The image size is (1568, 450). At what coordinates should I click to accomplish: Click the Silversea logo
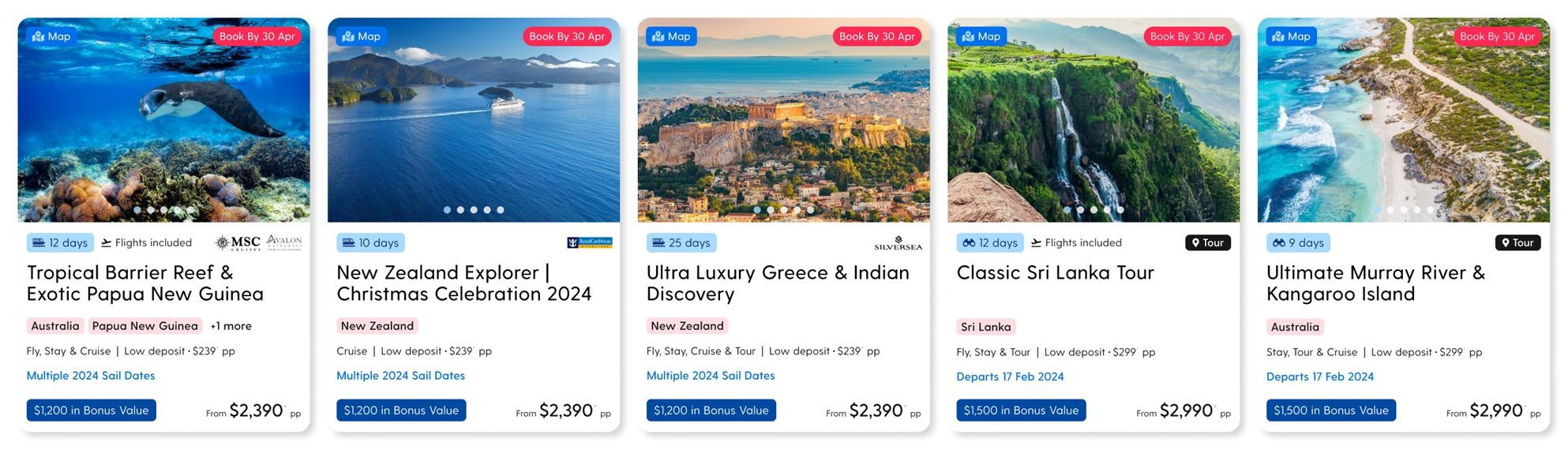tap(898, 243)
